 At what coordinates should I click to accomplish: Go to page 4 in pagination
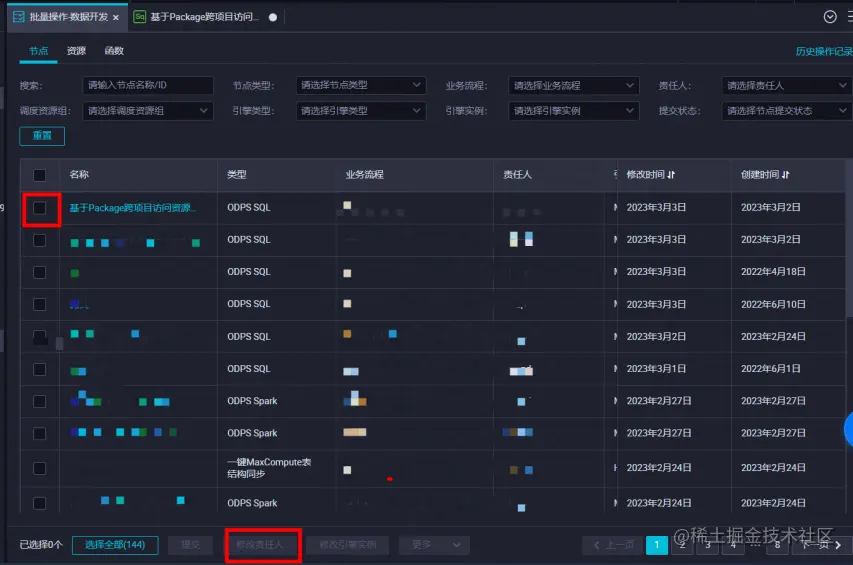pos(733,545)
